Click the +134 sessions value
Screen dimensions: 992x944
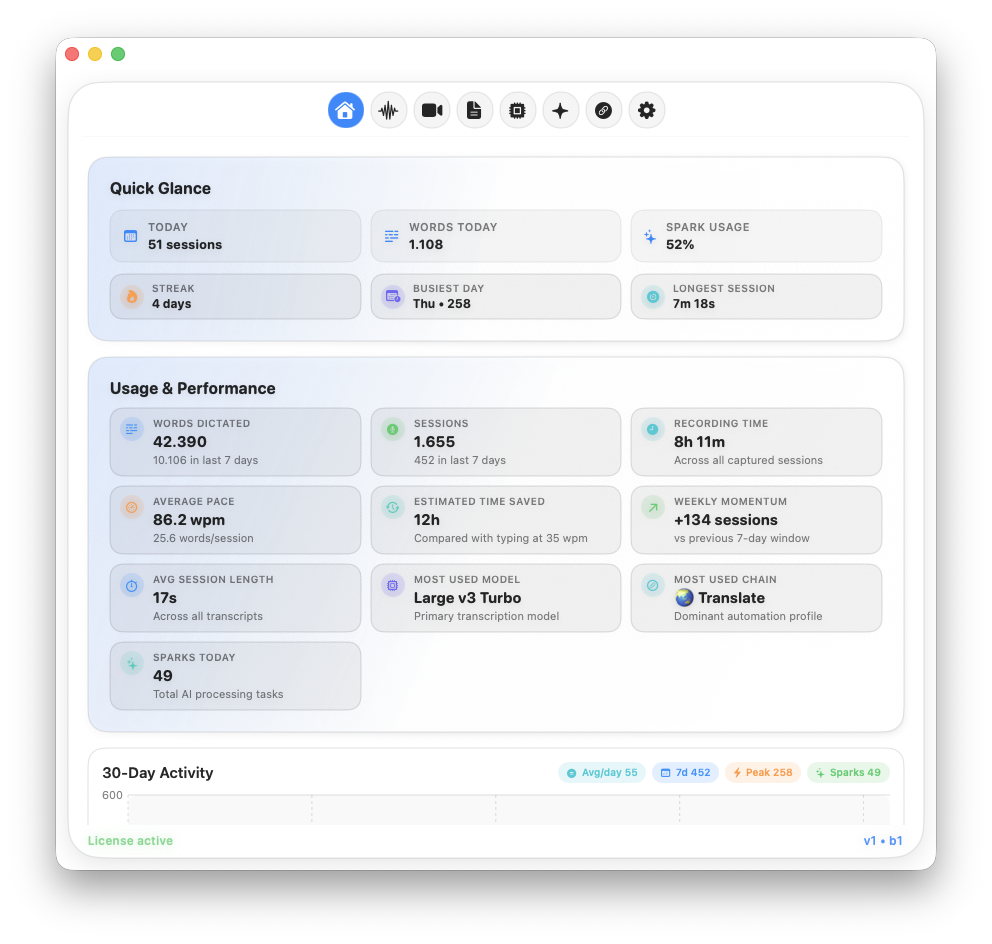(x=726, y=520)
